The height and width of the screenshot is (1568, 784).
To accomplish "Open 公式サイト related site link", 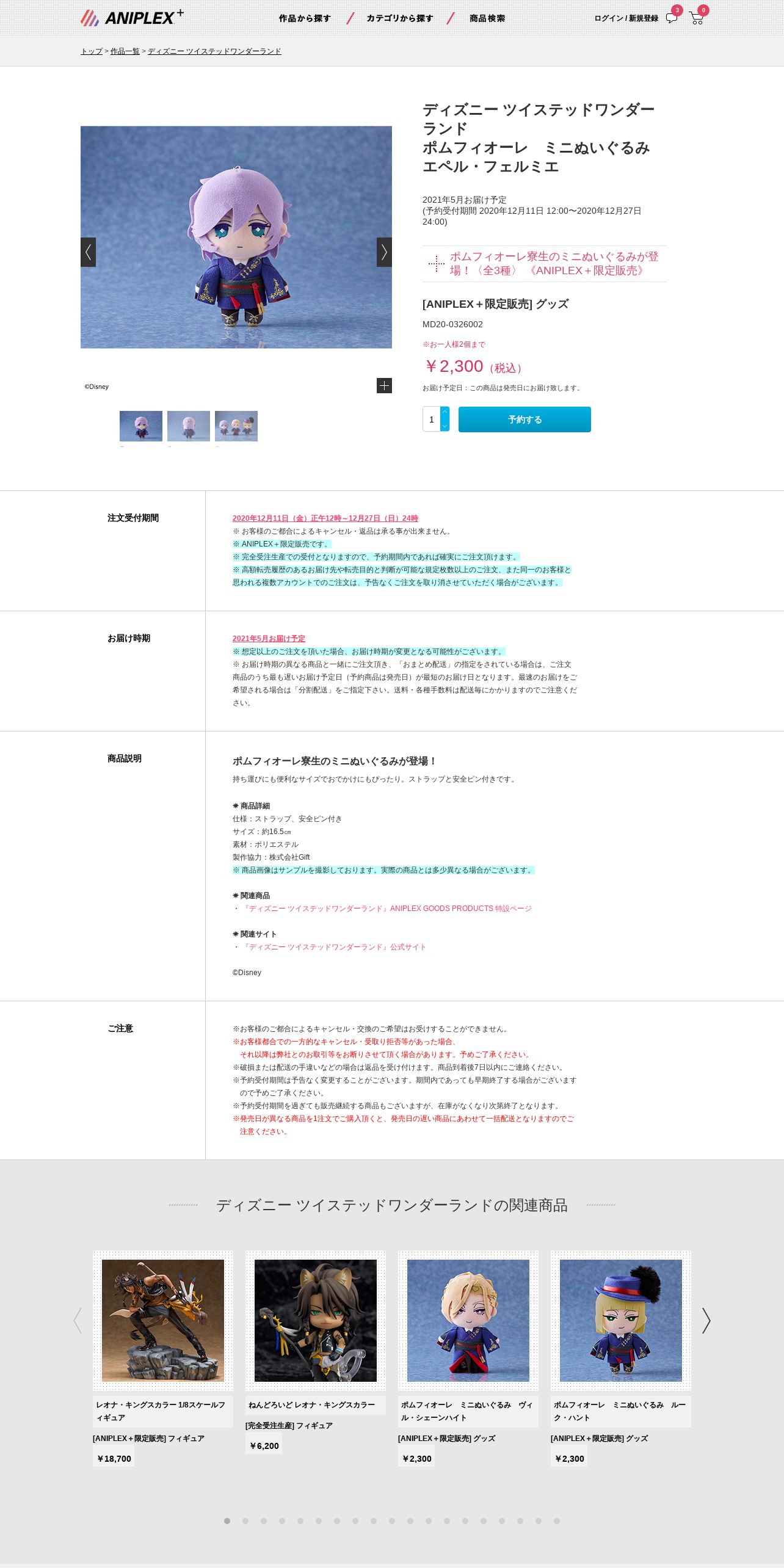I will click(334, 947).
